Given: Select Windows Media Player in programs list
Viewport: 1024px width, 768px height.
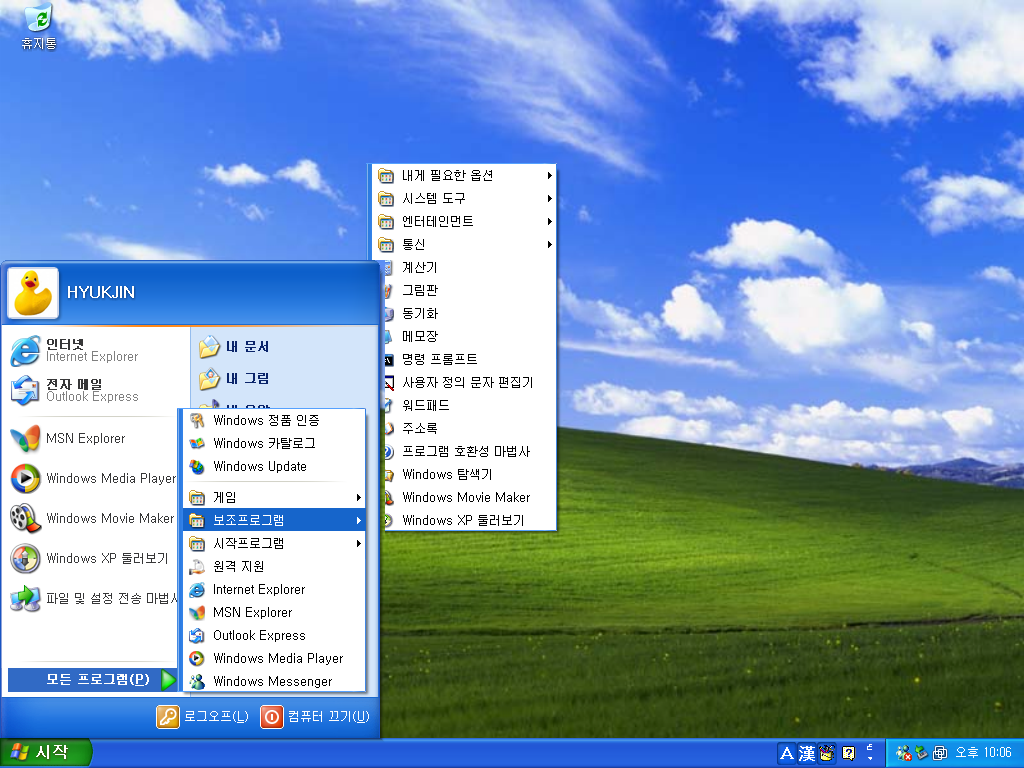Looking at the screenshot, I should (274, 658).
